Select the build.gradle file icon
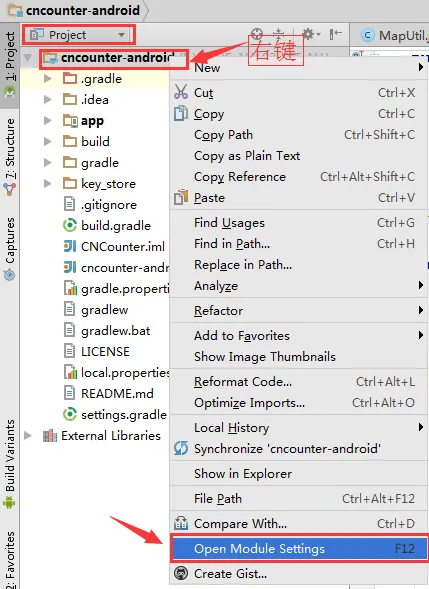Screen dimensions: 429x589 coord(70,225)
